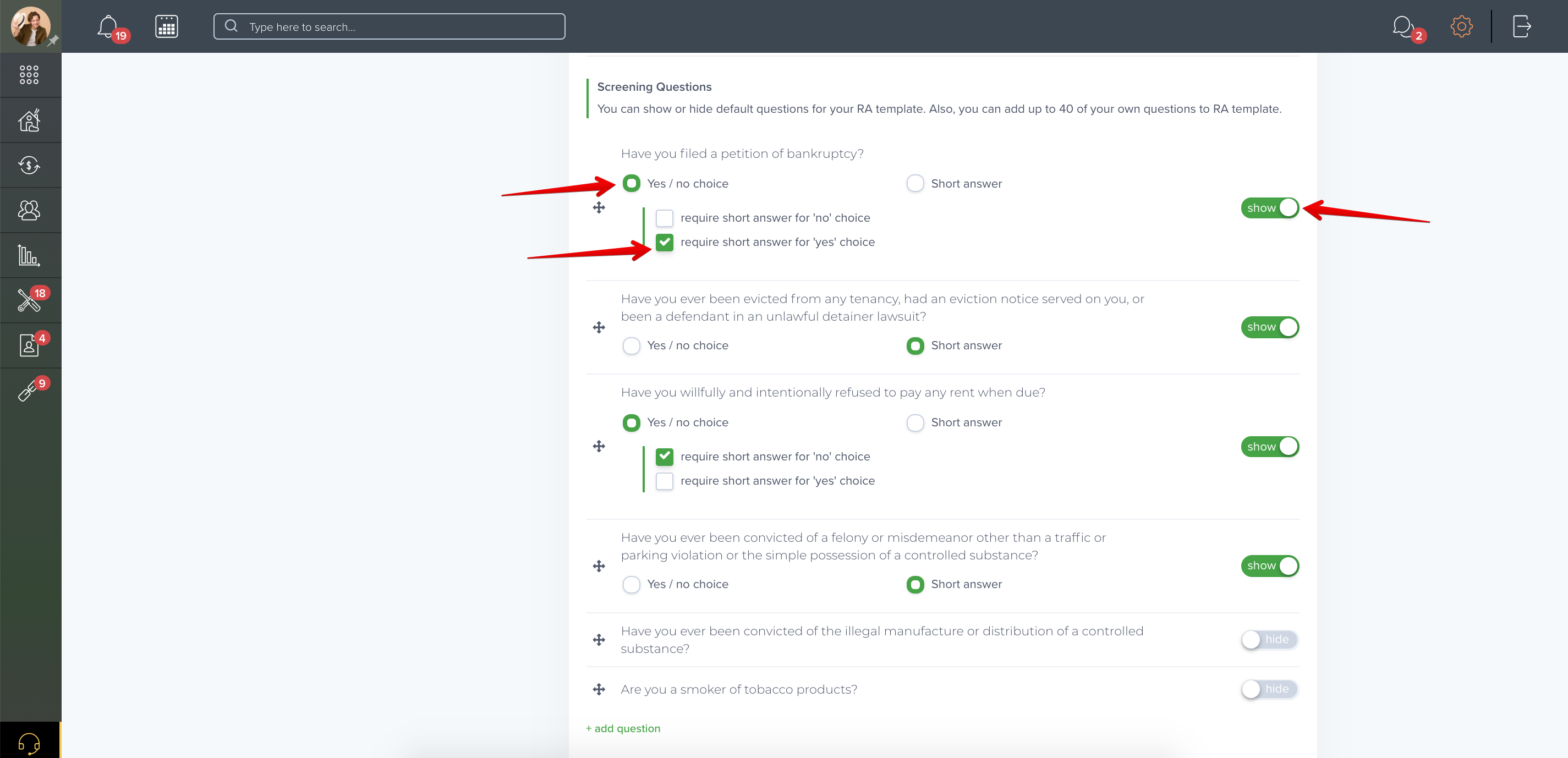The width and height of the screenshot is (1568, 758).
Task: Grab the move handle for bankruptcy question
Action: 599,207
